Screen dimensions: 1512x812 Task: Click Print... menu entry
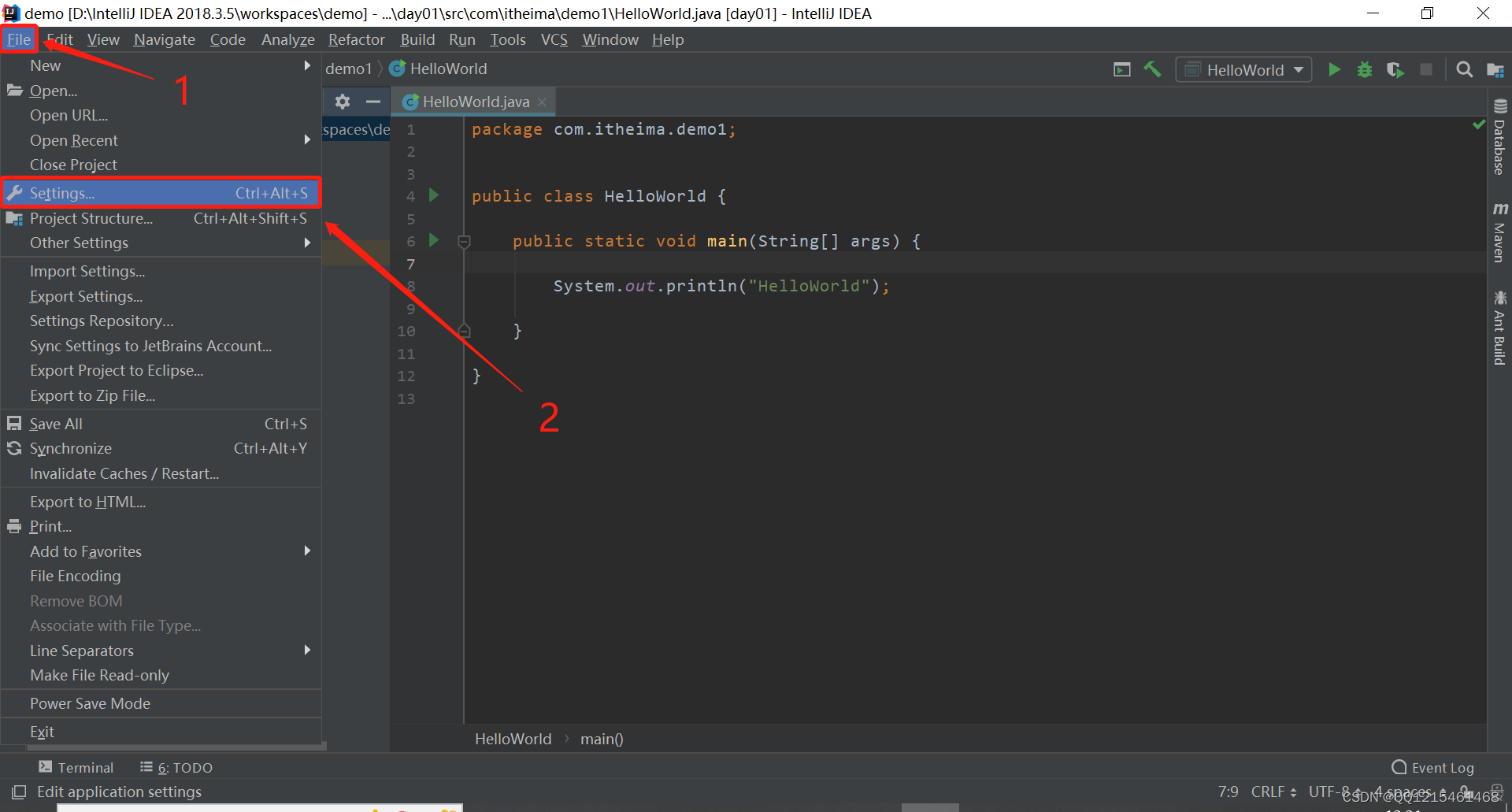coord(161,526)
